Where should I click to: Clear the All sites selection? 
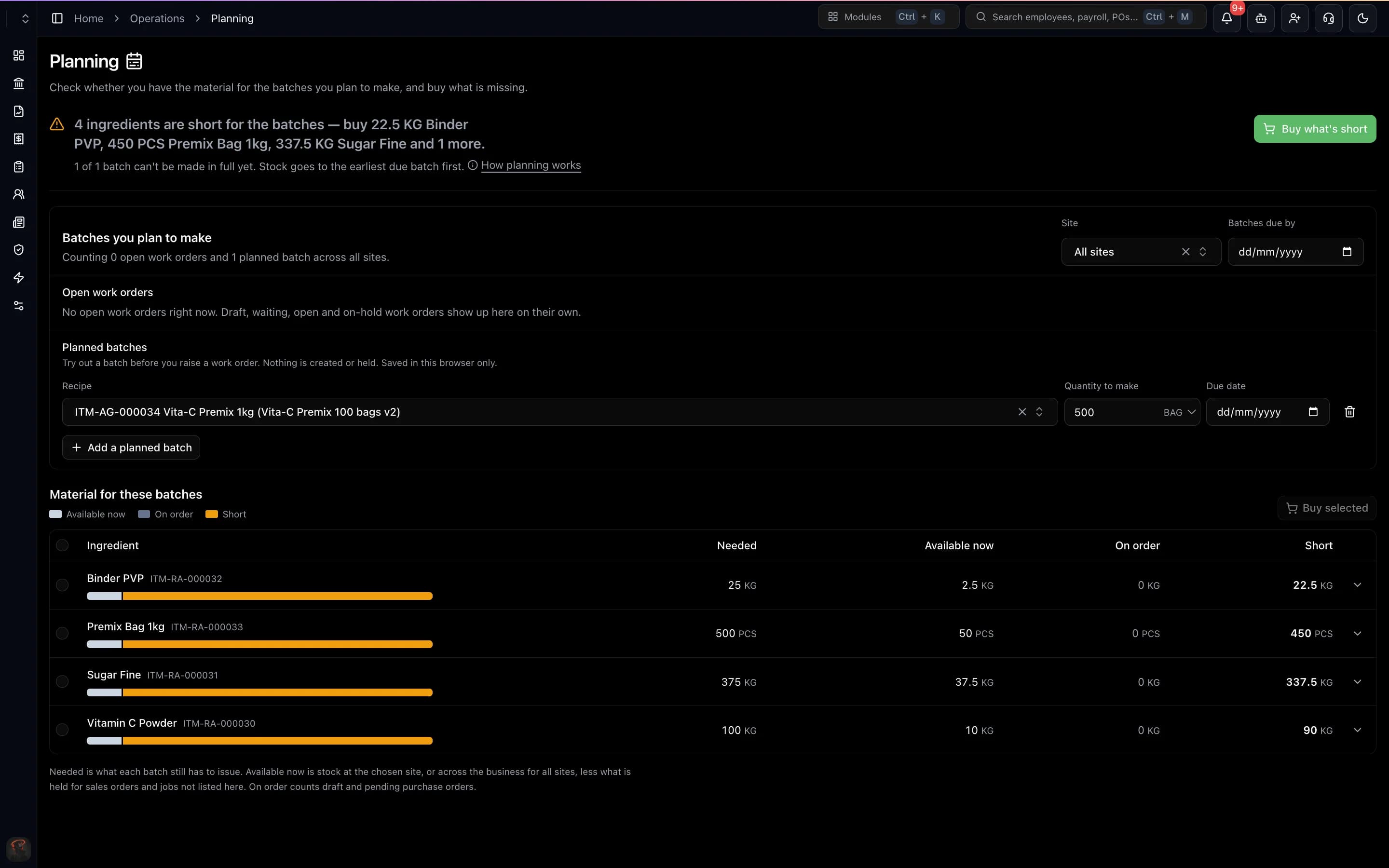[1185, 251]
